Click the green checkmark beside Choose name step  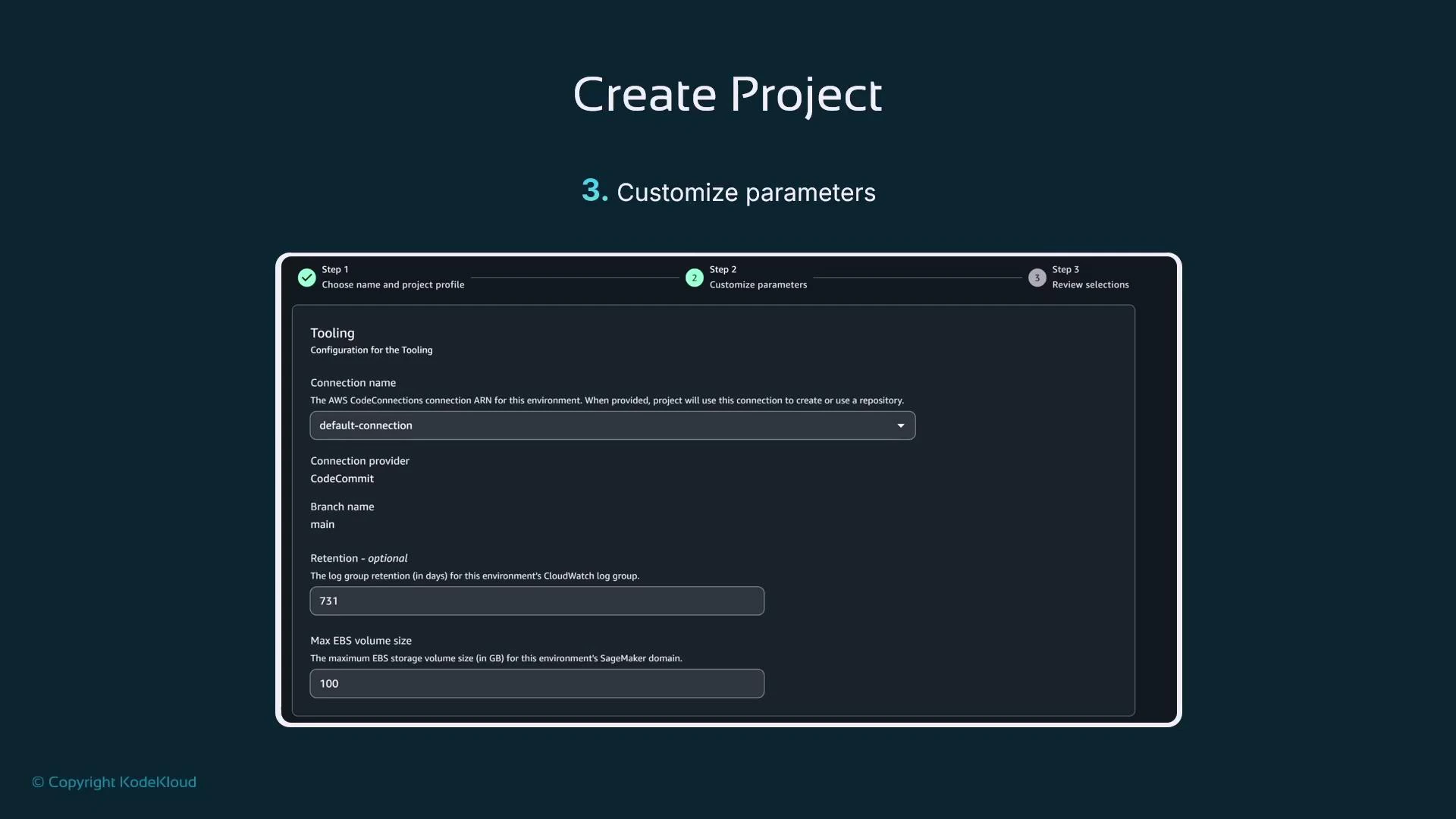[306, 278]
